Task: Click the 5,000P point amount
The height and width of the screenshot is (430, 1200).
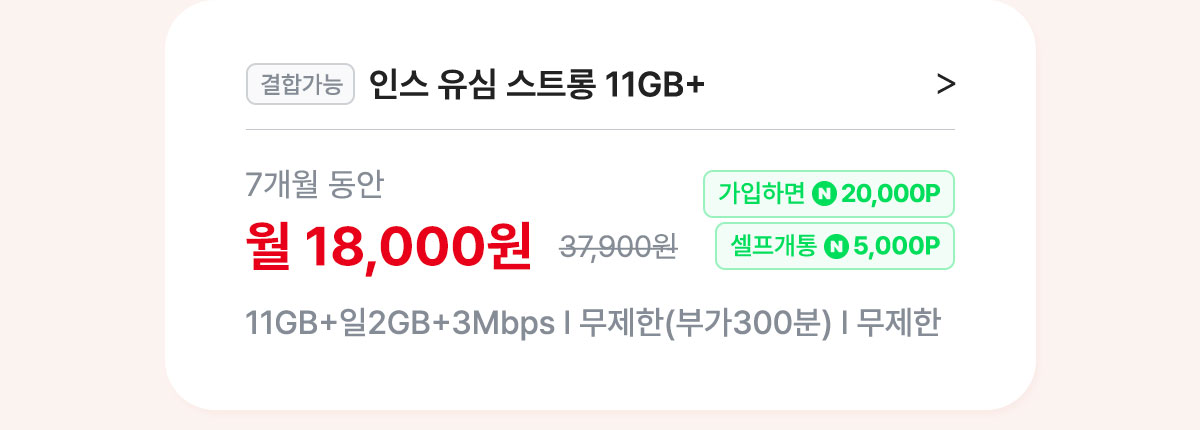Action: coord(898,246)
